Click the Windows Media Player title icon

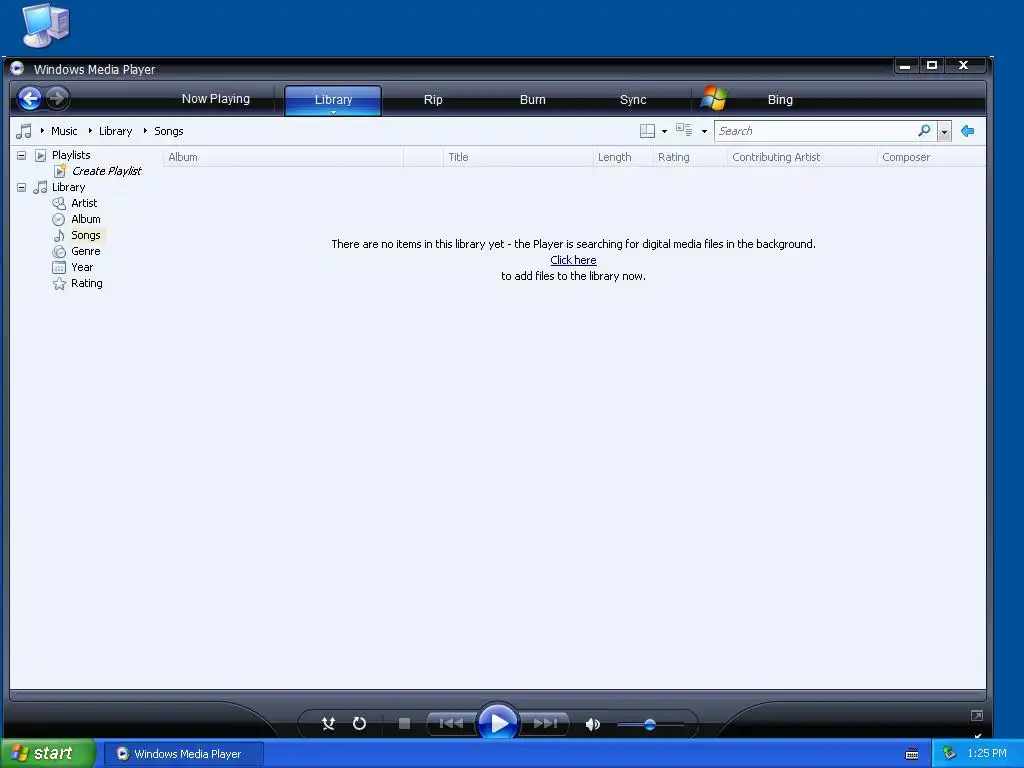[x=18, y=68]
